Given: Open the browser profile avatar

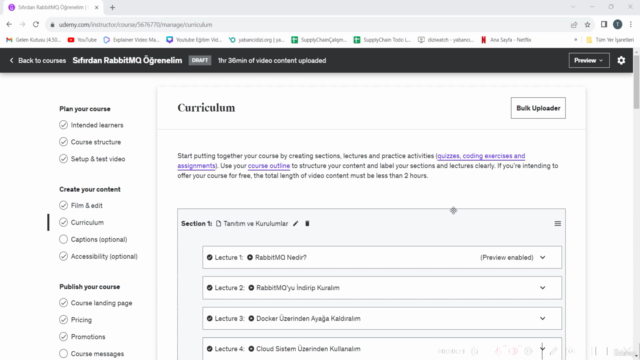Looking at the screenshot, I should coord(618,24).
